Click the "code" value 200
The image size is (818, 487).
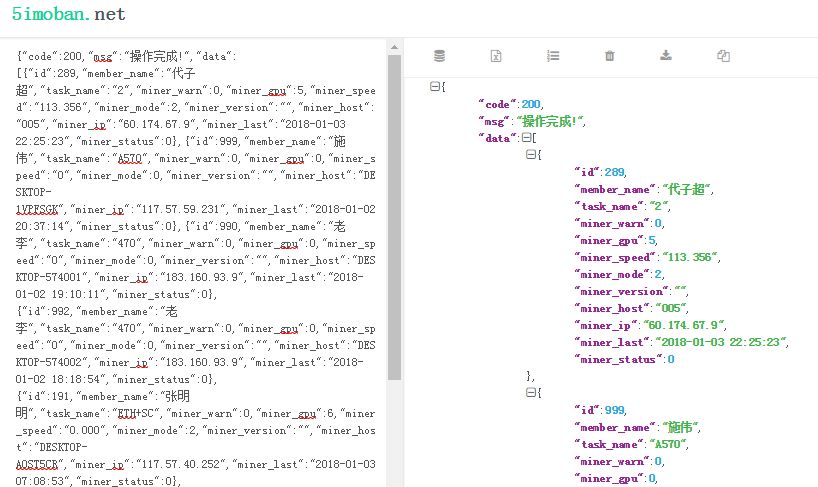tap(531, 104)
